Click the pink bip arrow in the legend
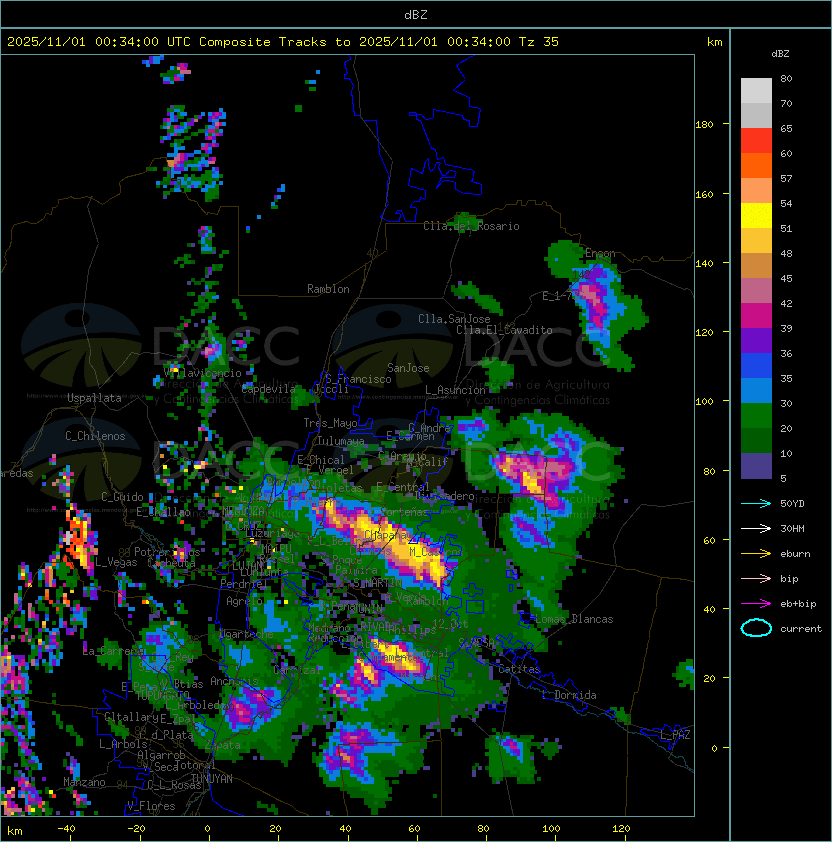 [756, 579]
